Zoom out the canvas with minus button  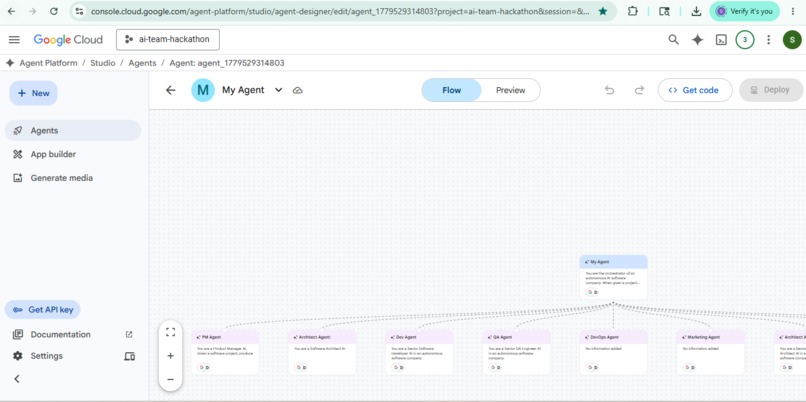click(171, 379)
